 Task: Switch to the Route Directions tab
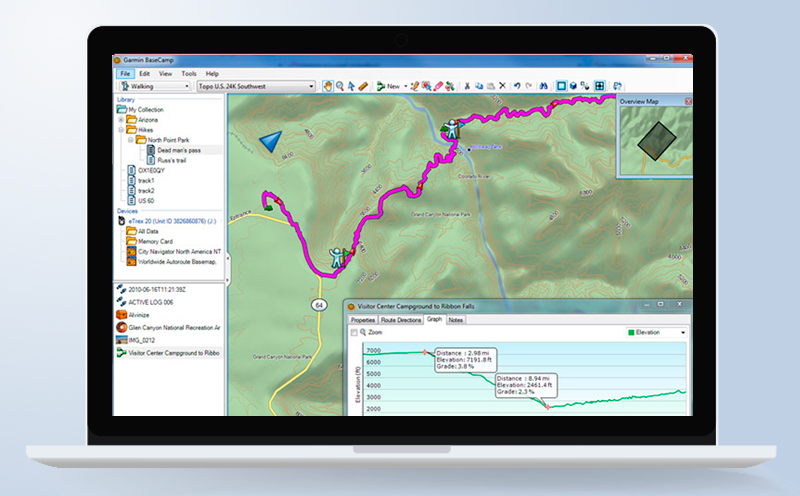point(401,320)
